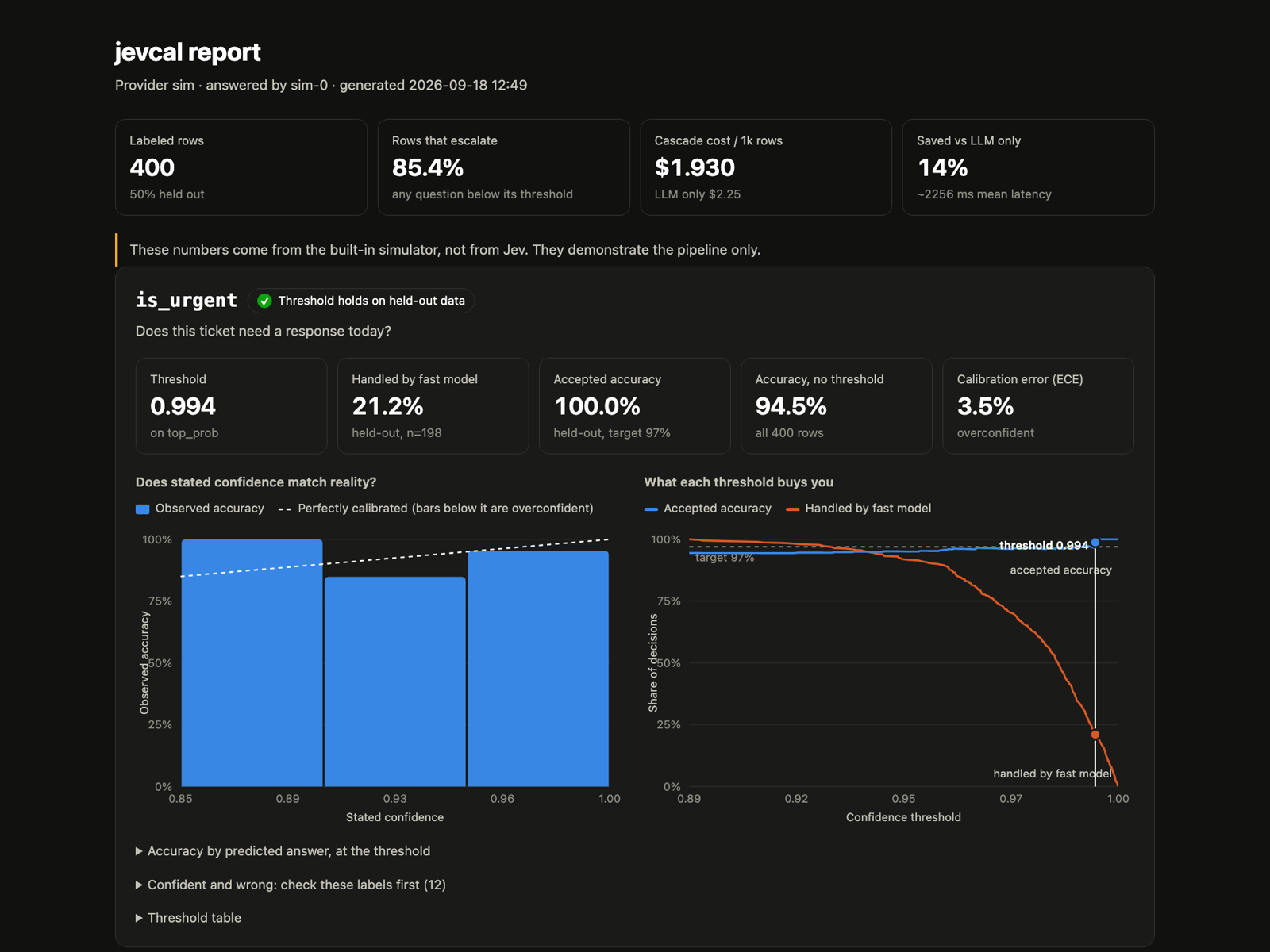1270x952 pixels.
Task: Click 'What each threshold buys you' heading
Action: 739,482
